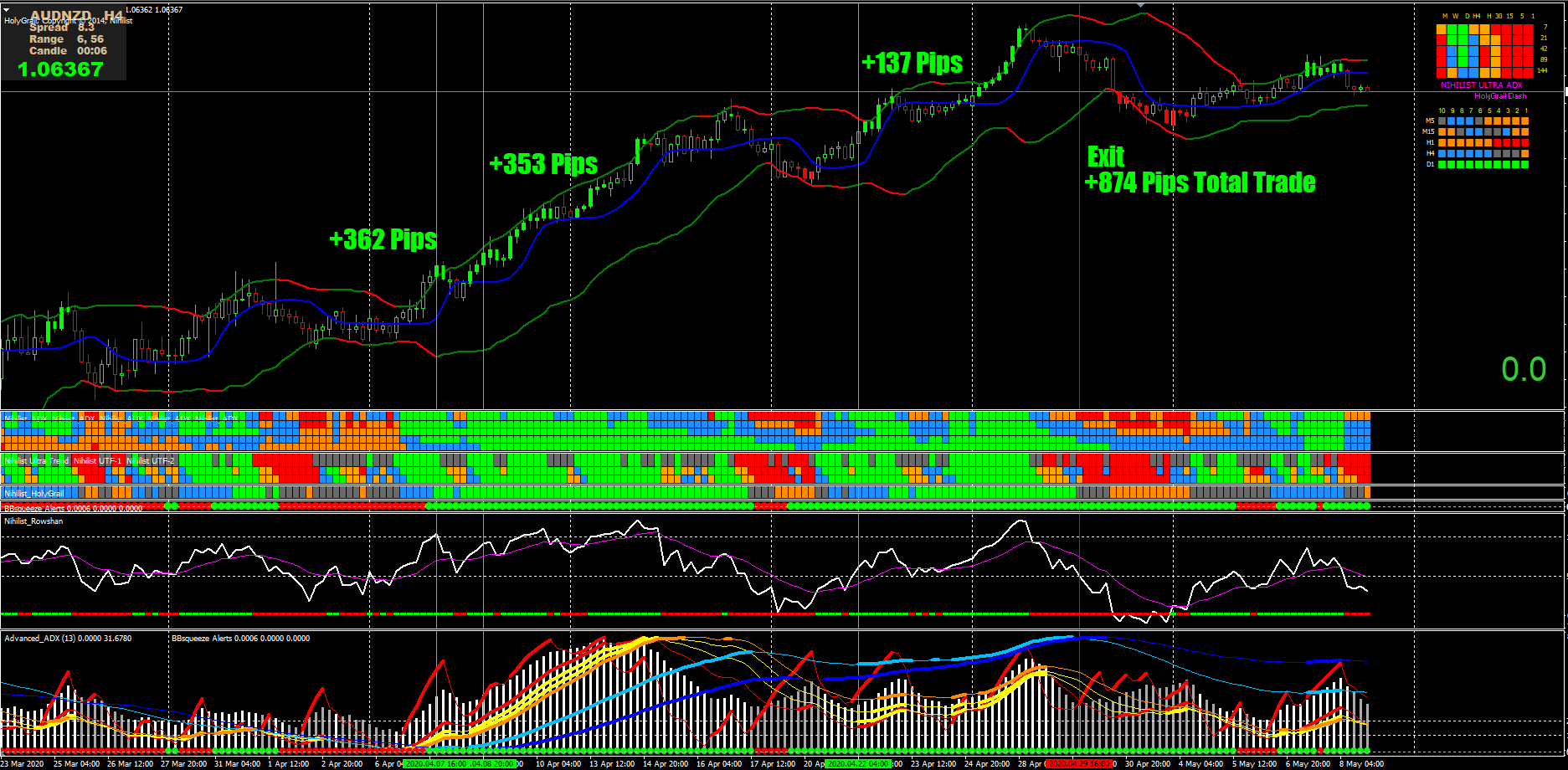Expand the chart dropdown triangle at top-left
Image resolution: width=1568 pixels, height=770 pixels.
7,9
